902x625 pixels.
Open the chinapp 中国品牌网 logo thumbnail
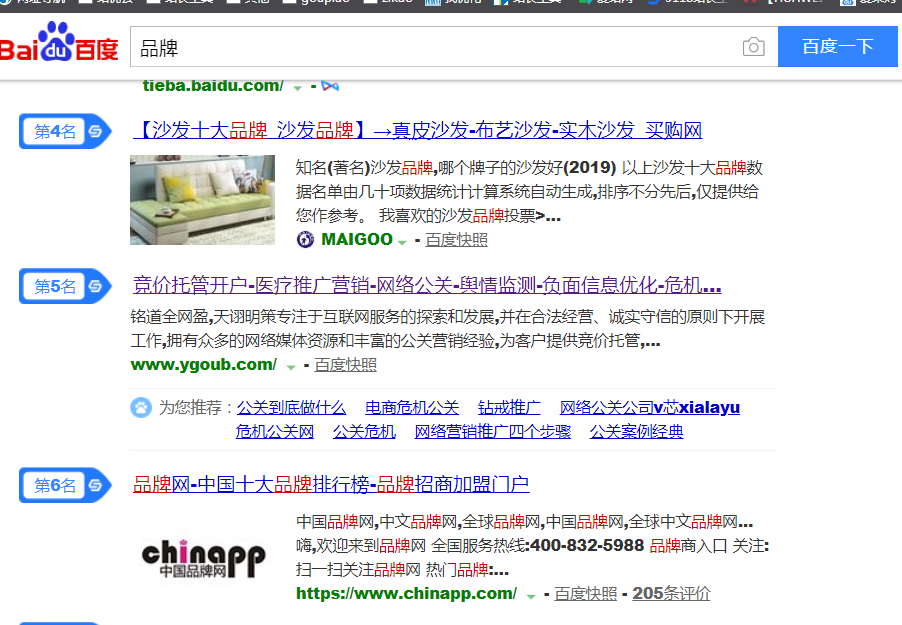[x=203, y=558]
